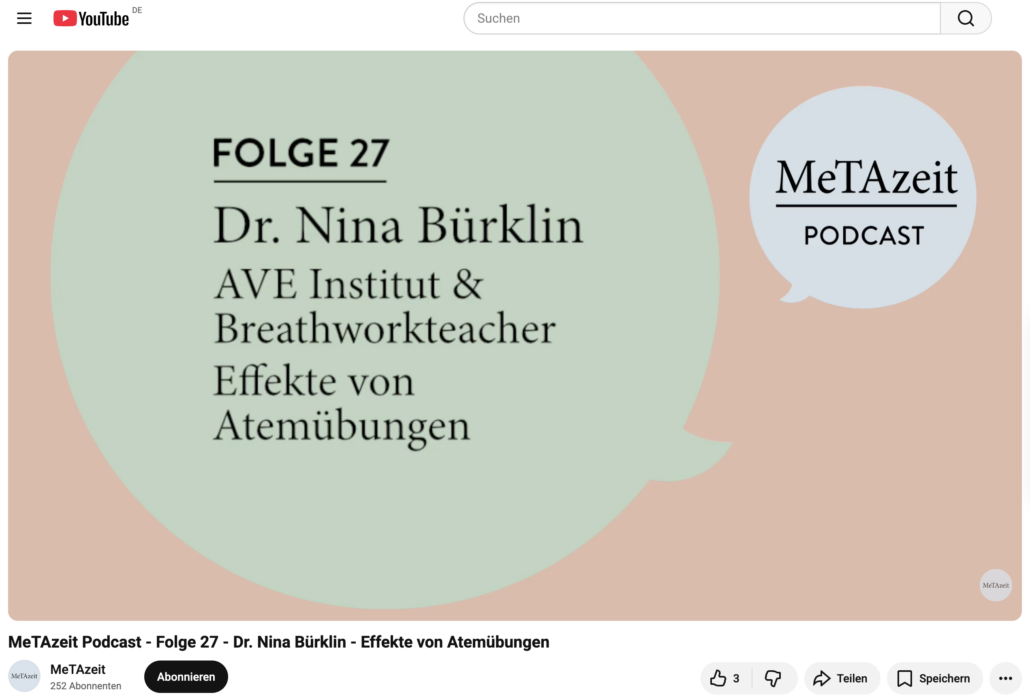Viewport: 1030px width, 699px height.
Task: Select the video title text
Action: tap(279, 642)
